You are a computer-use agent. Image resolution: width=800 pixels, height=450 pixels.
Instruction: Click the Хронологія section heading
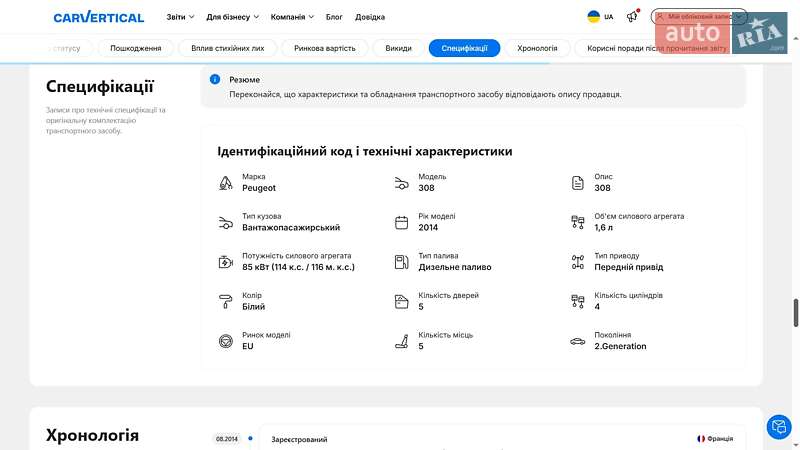[x=92, y=435]
